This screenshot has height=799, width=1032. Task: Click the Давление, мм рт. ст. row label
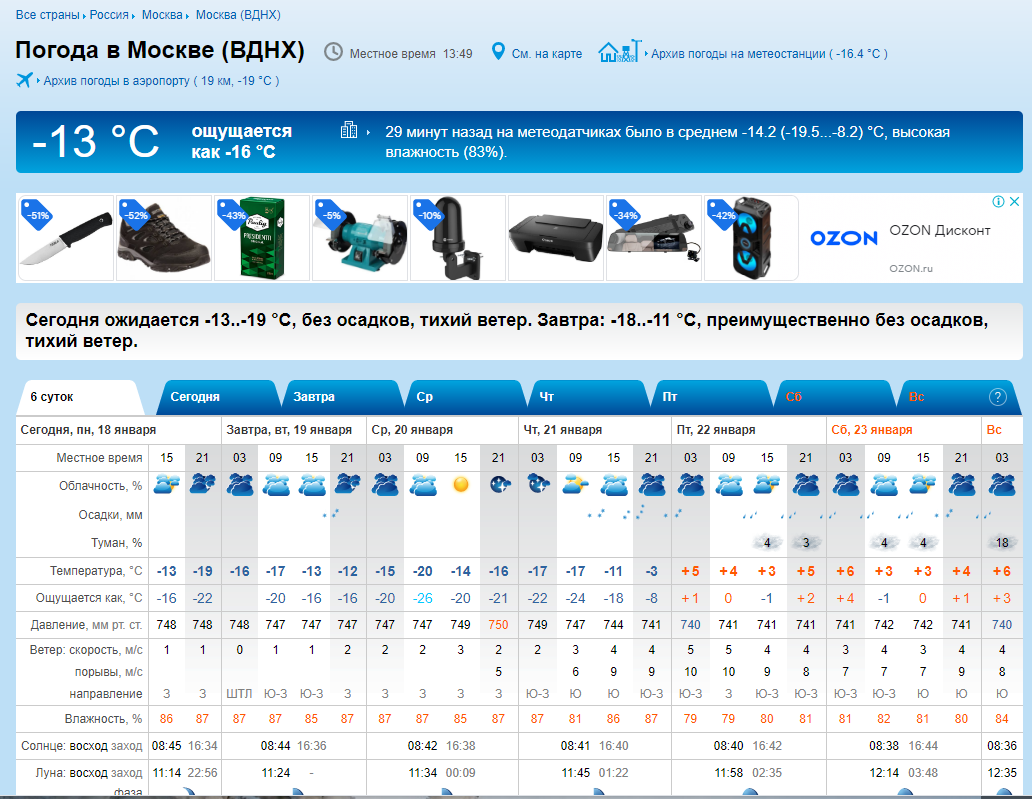pyautogui.click(x=86, y=625)
